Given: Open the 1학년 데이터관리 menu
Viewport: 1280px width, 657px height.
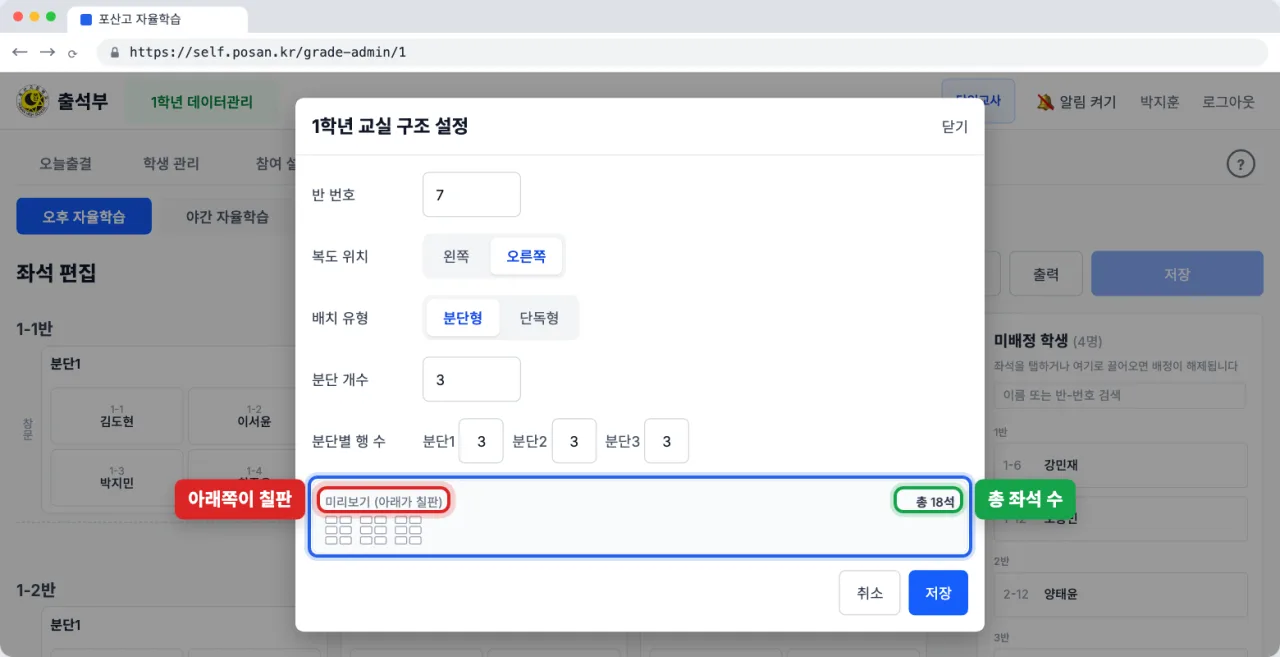Looking at the screenshot, I should (x=201, y=102).
